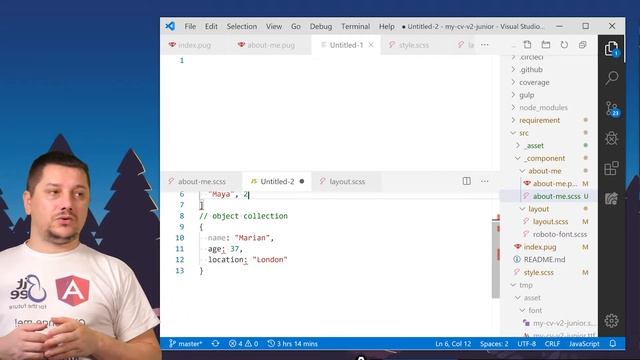Open the Explorer view in activity bar
Screen dimensions: 640x360
pyautogui.click(x=611, y=49)
